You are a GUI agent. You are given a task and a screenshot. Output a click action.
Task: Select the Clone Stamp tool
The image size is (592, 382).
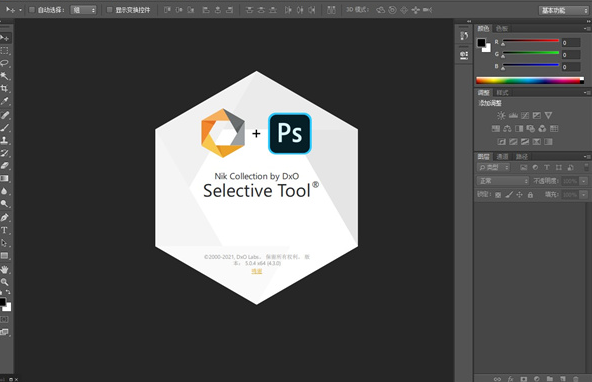point(5,140)
